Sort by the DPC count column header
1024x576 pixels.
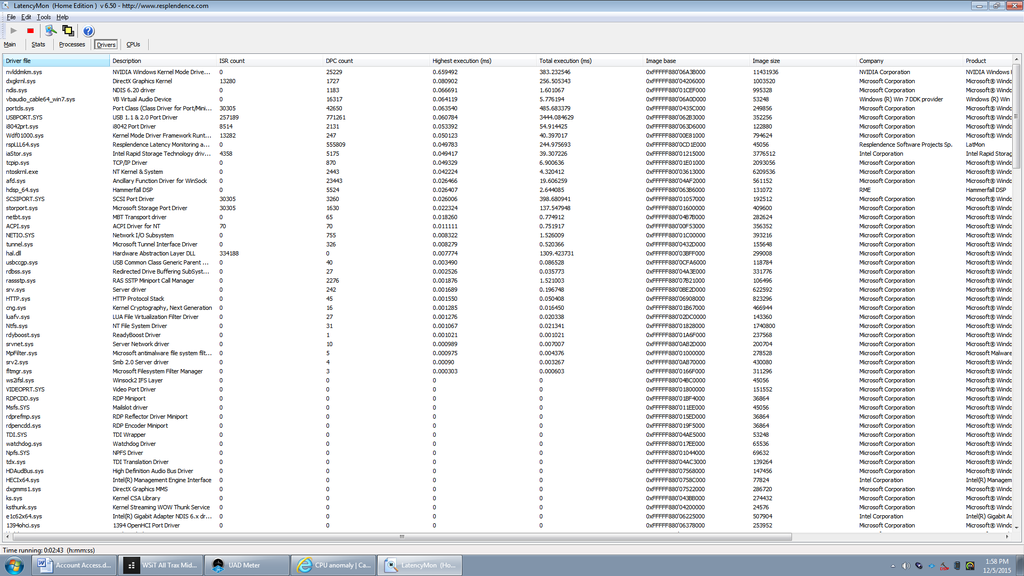[x=339, y=61]
